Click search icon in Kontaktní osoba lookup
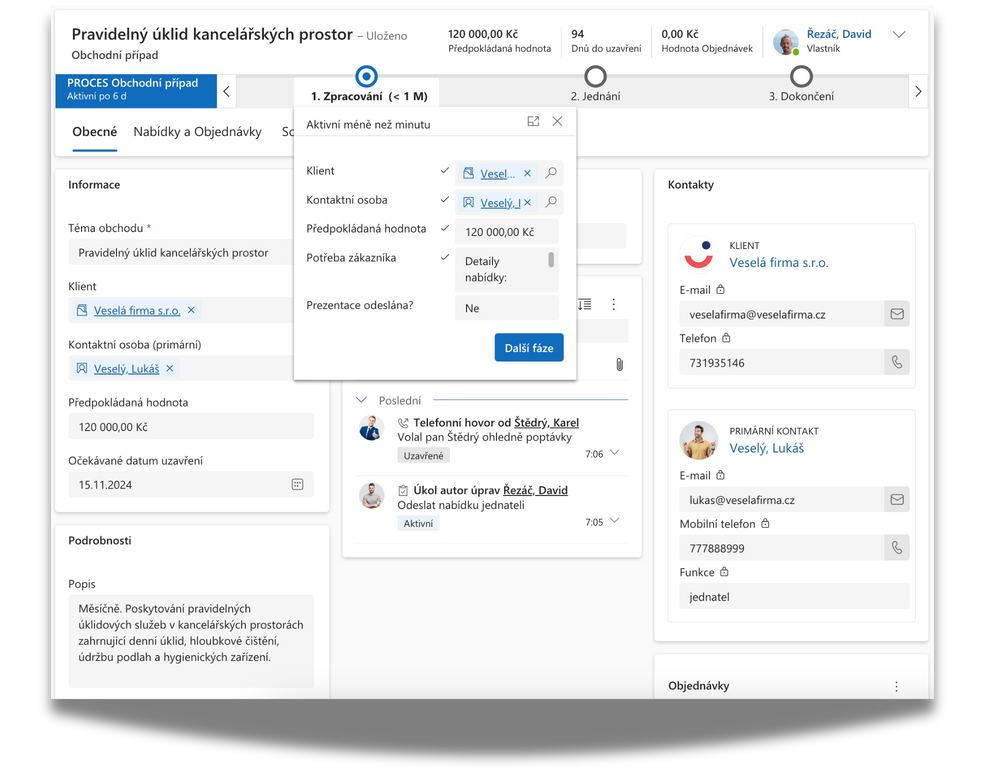 tap(551, 202)
